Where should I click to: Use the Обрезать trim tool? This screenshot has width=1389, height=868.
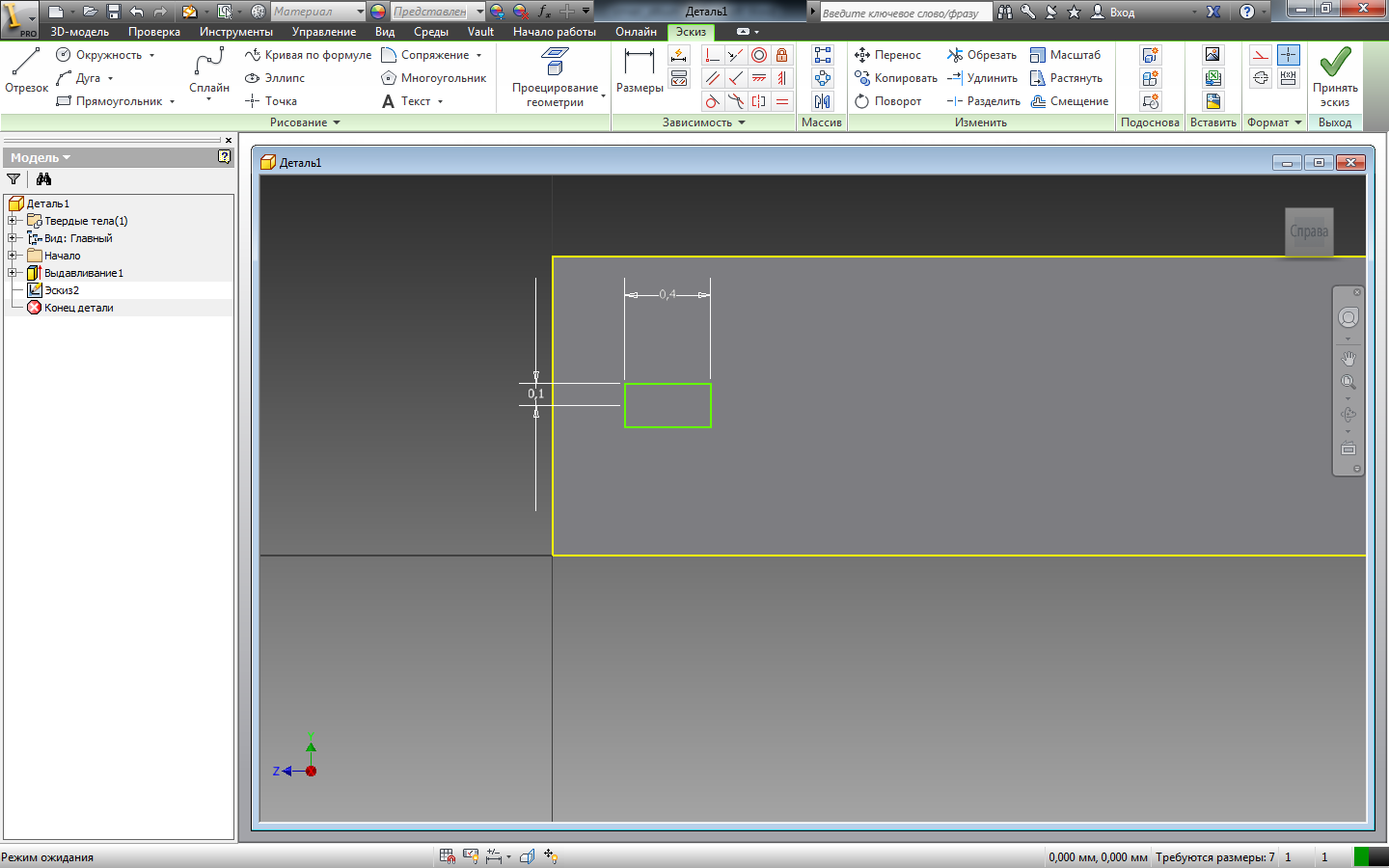click(x=982, y=55)
